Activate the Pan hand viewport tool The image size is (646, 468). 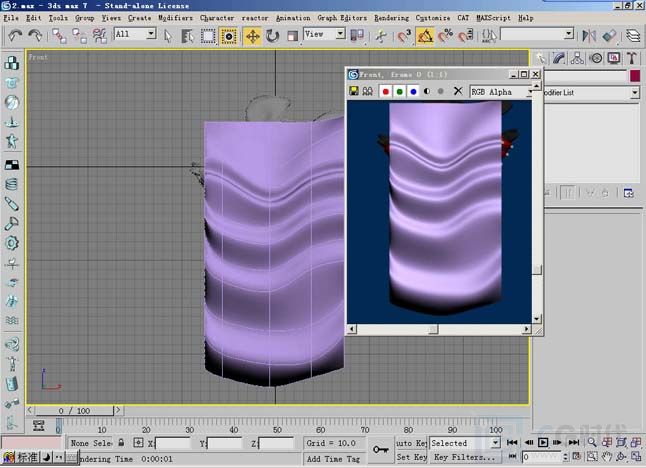(606, 456)
